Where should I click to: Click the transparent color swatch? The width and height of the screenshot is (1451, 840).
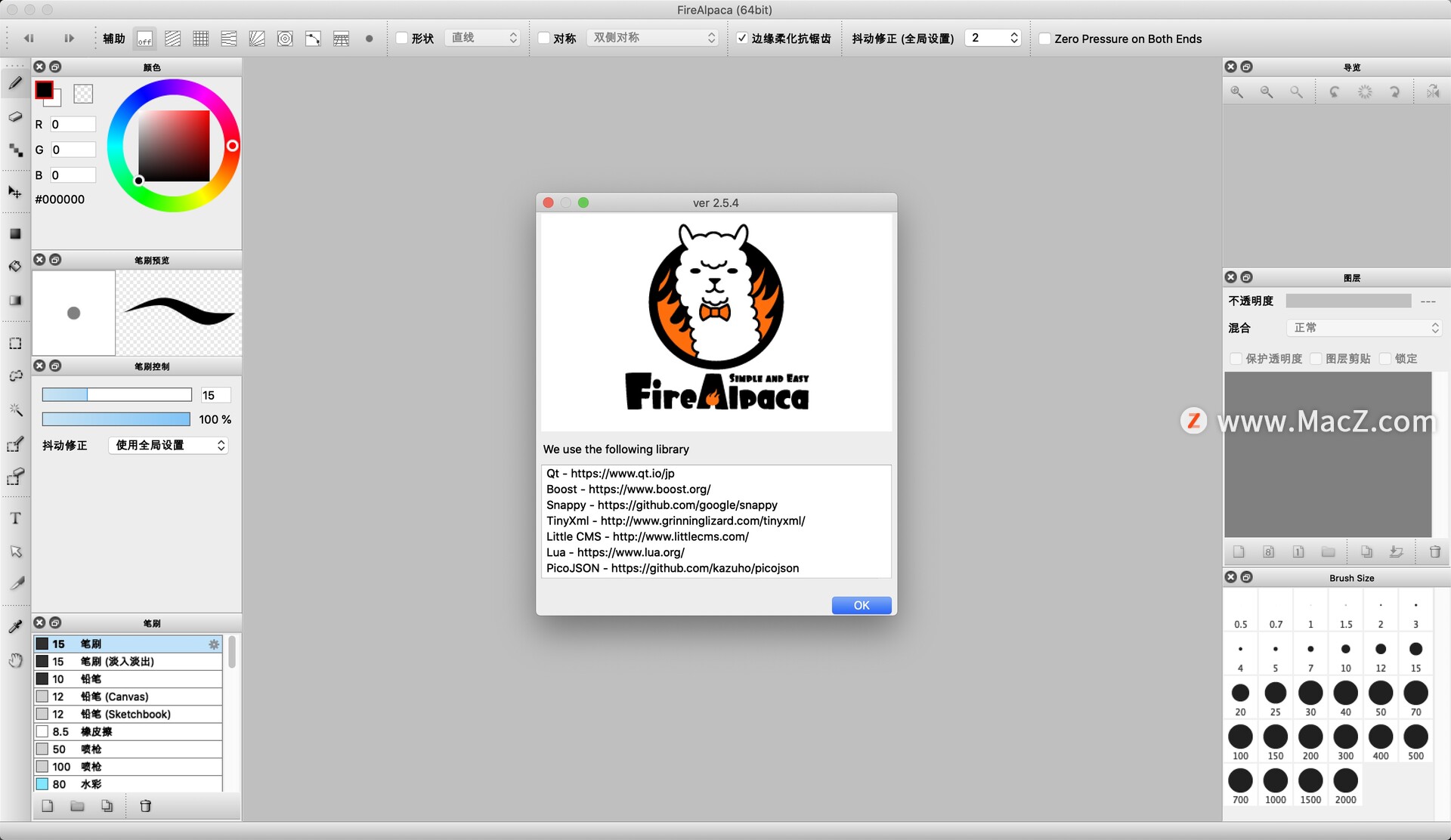pos(83,94)
